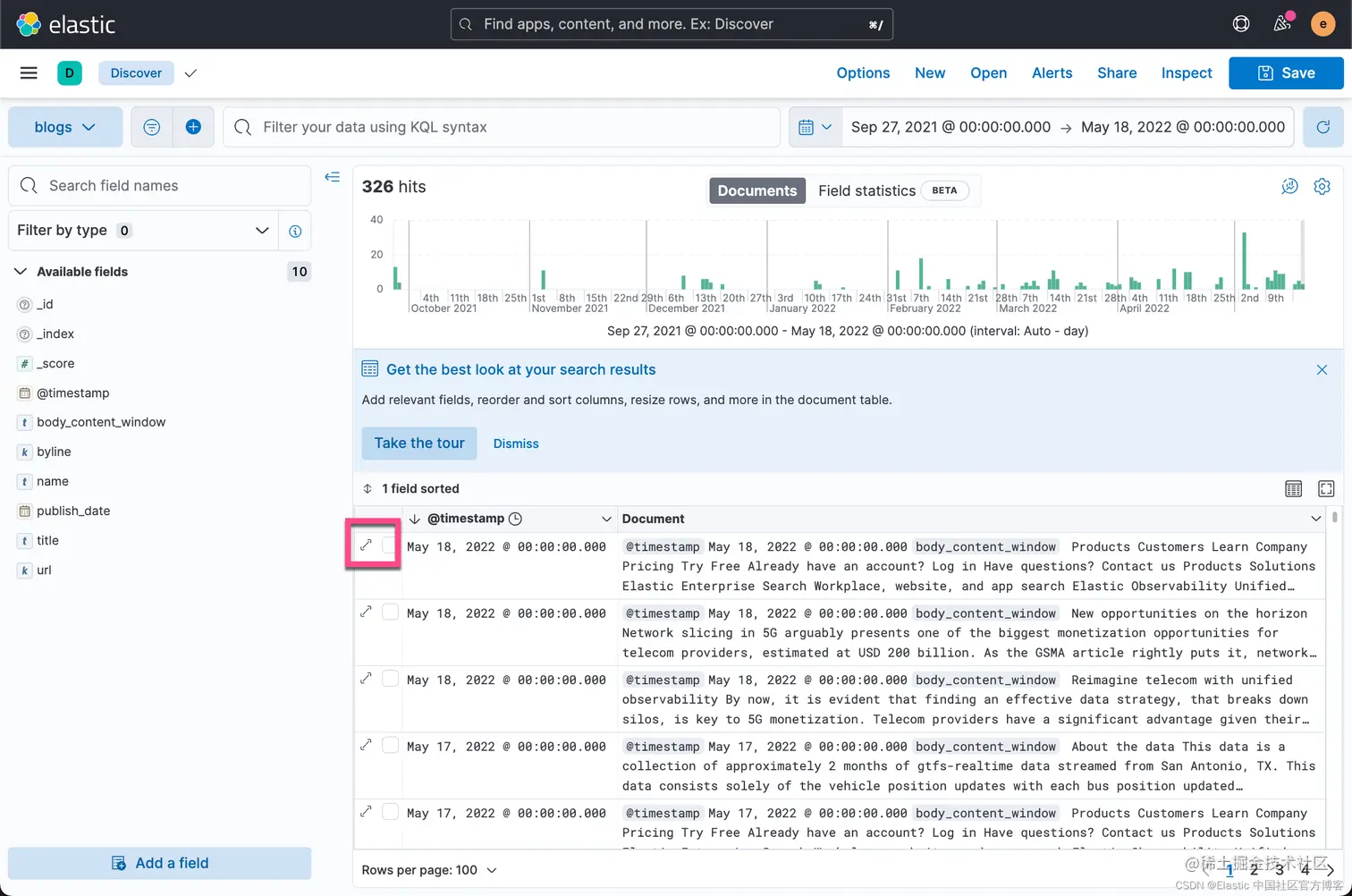
Task: Expand the 'About the data' document row
Action: pos(366,745)
